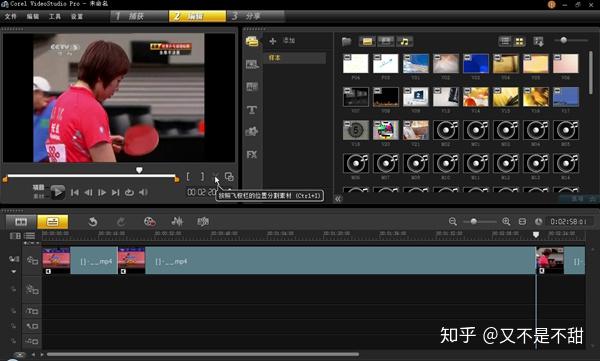Image resolution: width=600 pixels, height=361 pixels.
Task: Click the voice track header icon
Action: point(32,326)
